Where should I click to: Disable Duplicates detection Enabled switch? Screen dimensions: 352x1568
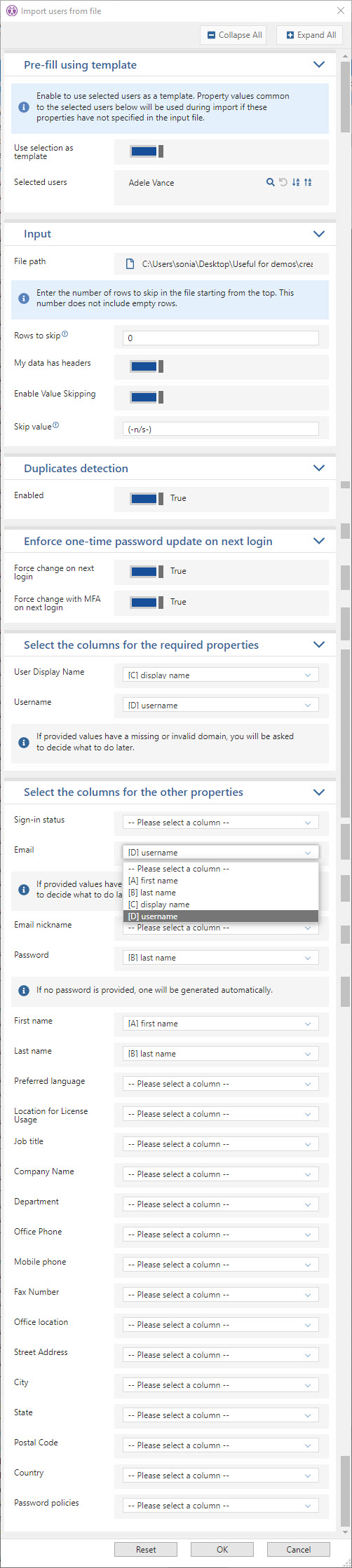point(147,499)
